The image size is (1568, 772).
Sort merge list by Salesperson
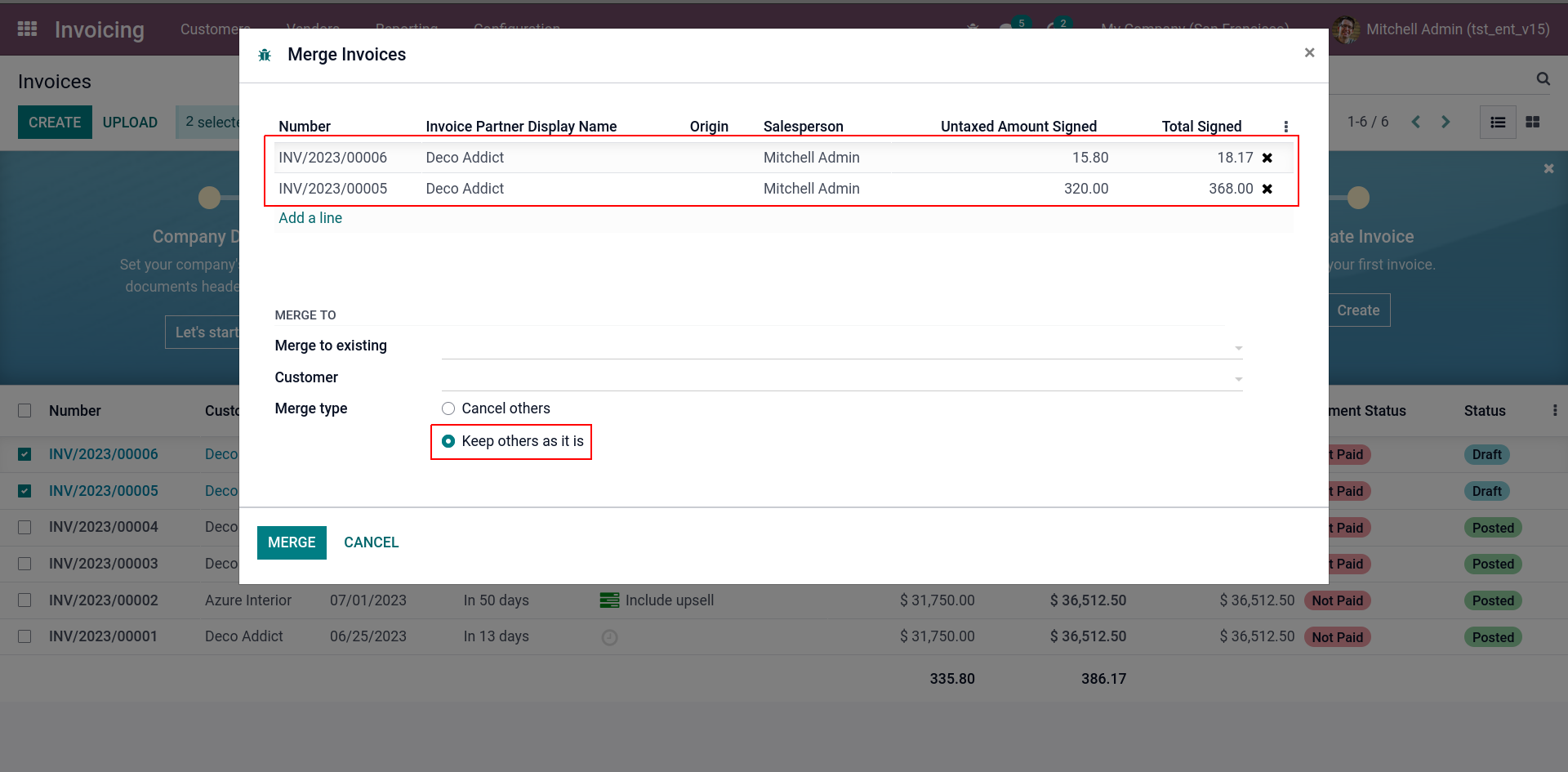pos(804,127)
